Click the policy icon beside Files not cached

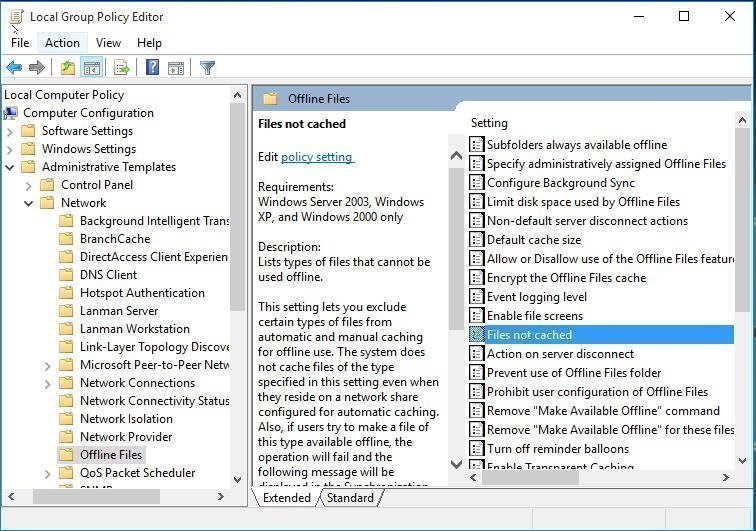pos(476,334)
